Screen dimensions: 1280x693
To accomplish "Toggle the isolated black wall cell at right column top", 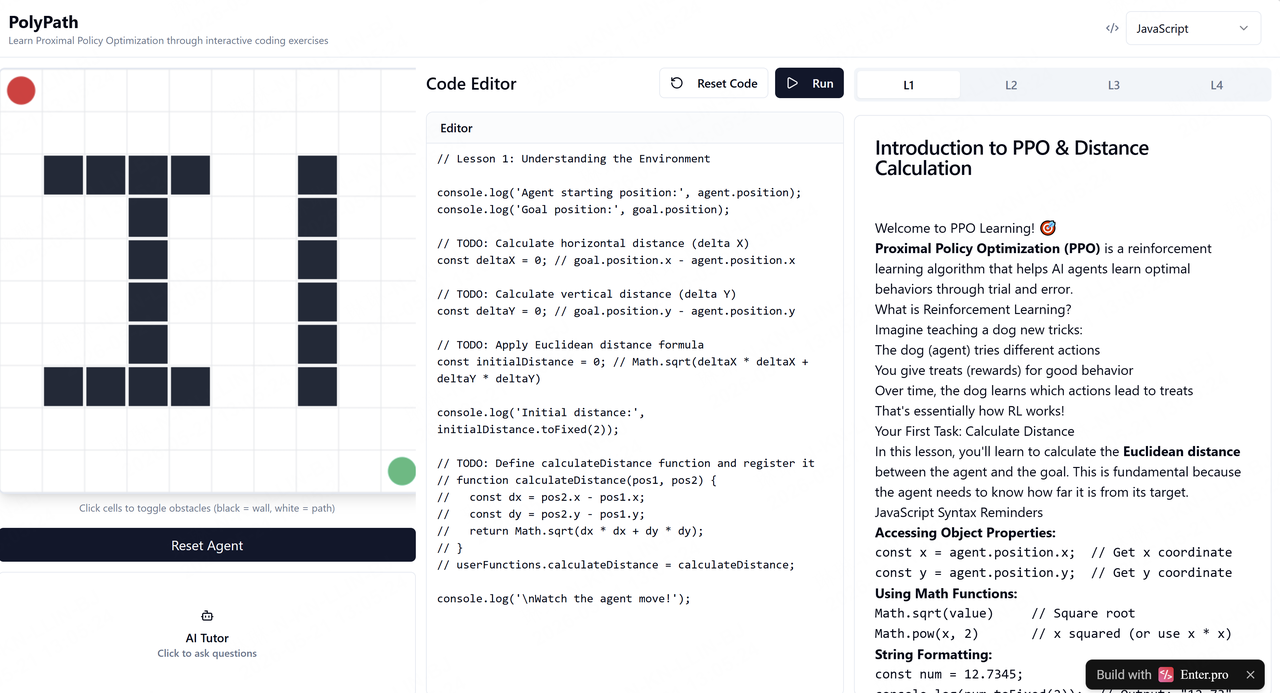I will point(317,175).
